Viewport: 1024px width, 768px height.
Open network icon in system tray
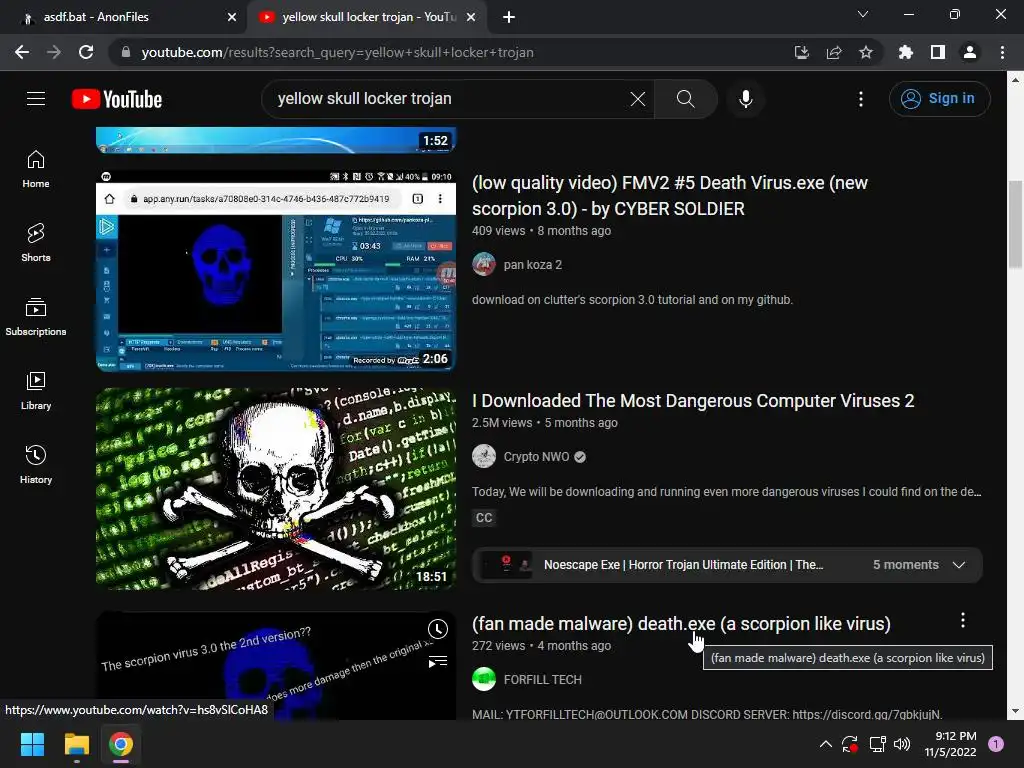[877, 744]
